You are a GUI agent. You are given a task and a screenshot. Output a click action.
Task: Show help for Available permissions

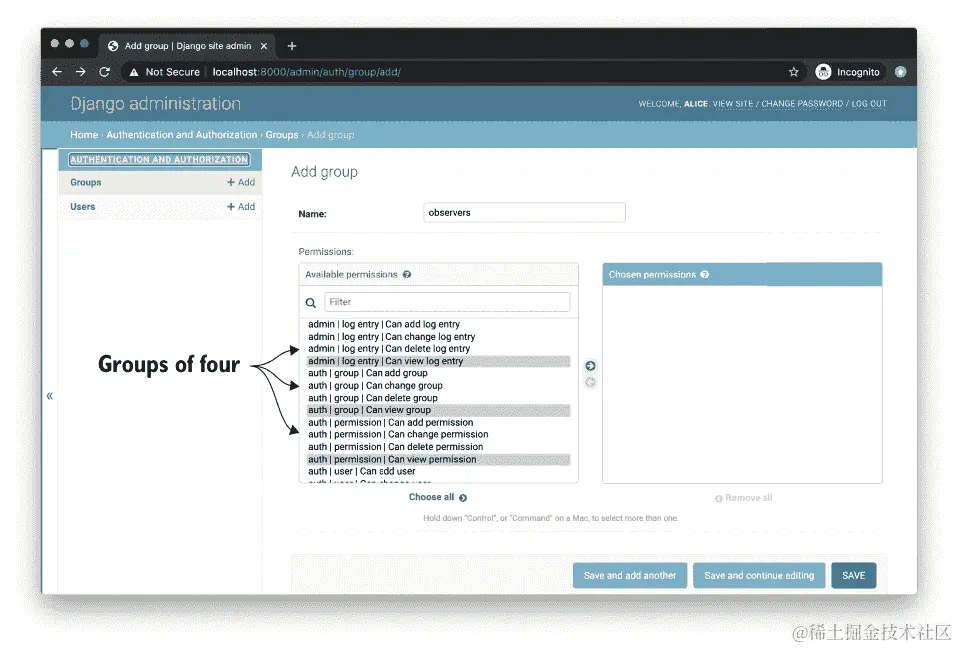tap(407, 274)
